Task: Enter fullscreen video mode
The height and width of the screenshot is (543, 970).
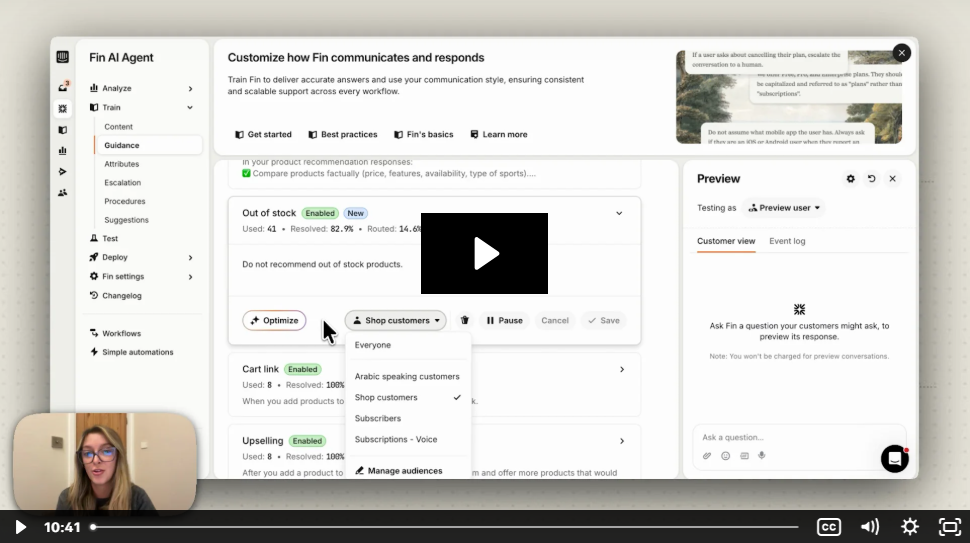Action: (949, 526)
